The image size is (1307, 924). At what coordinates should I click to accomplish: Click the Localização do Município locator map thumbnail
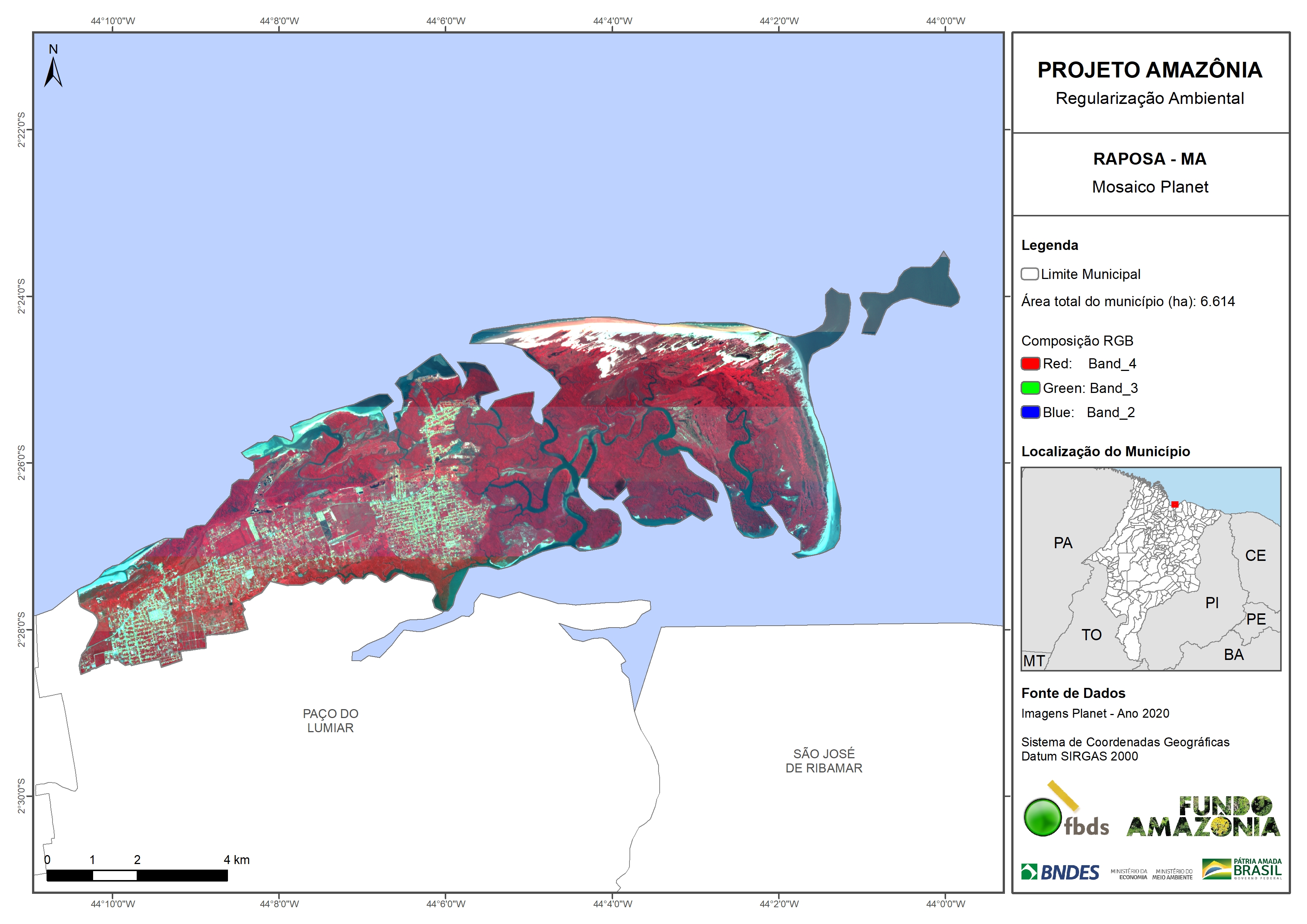point(1151,569)
